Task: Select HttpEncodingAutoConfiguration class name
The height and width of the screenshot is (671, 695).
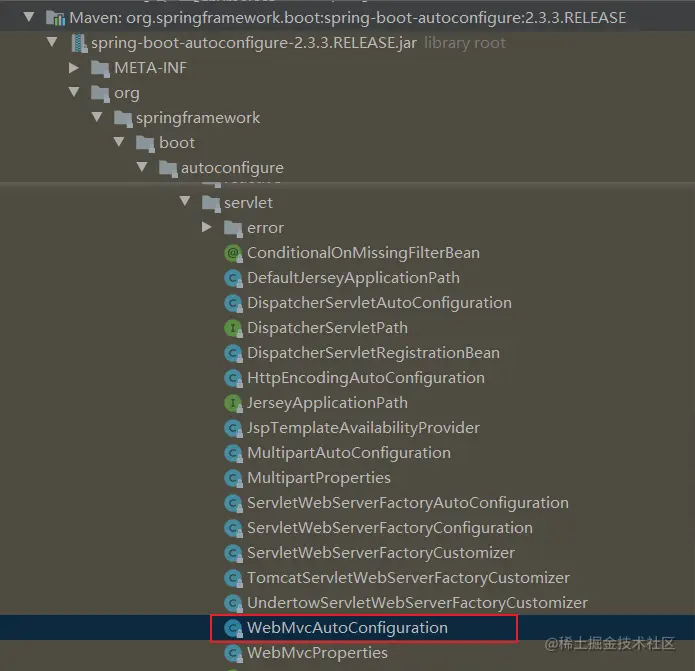Action: [x=366, y=378]
